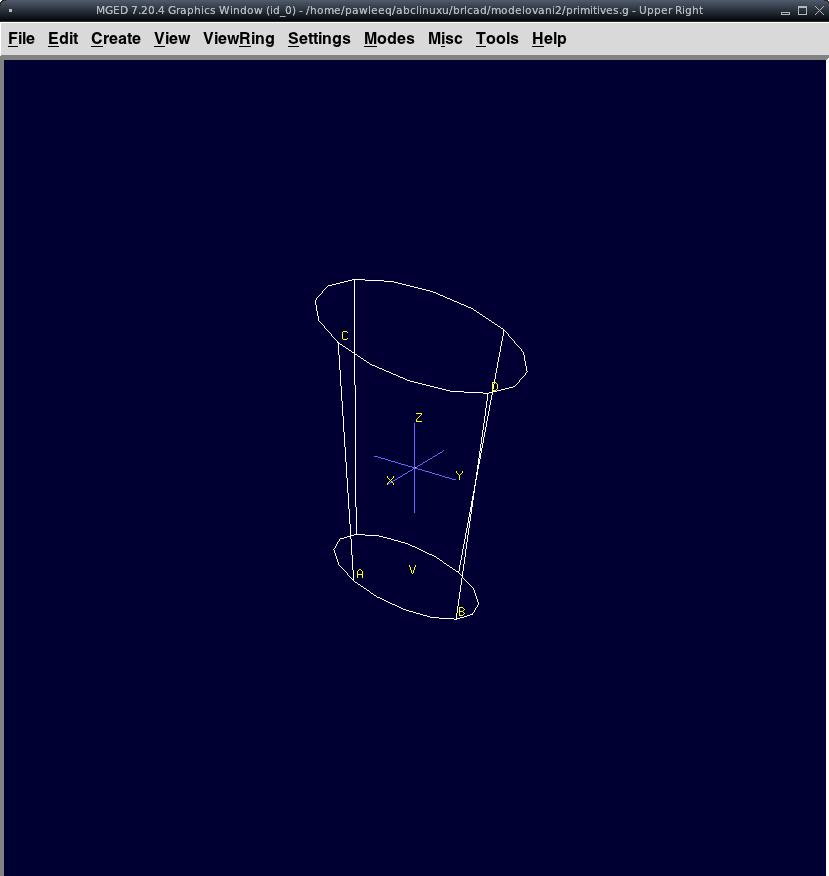Screen dimensions: 829x876
Task: Open the File menu
Action: point(21,39)
